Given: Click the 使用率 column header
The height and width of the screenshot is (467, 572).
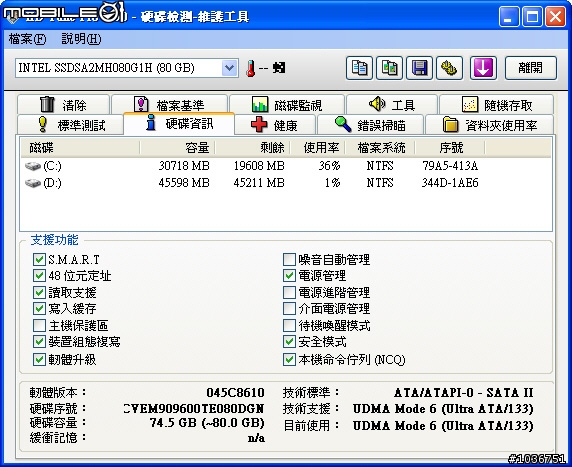Looking at the screenshot, I should [317, 148].
